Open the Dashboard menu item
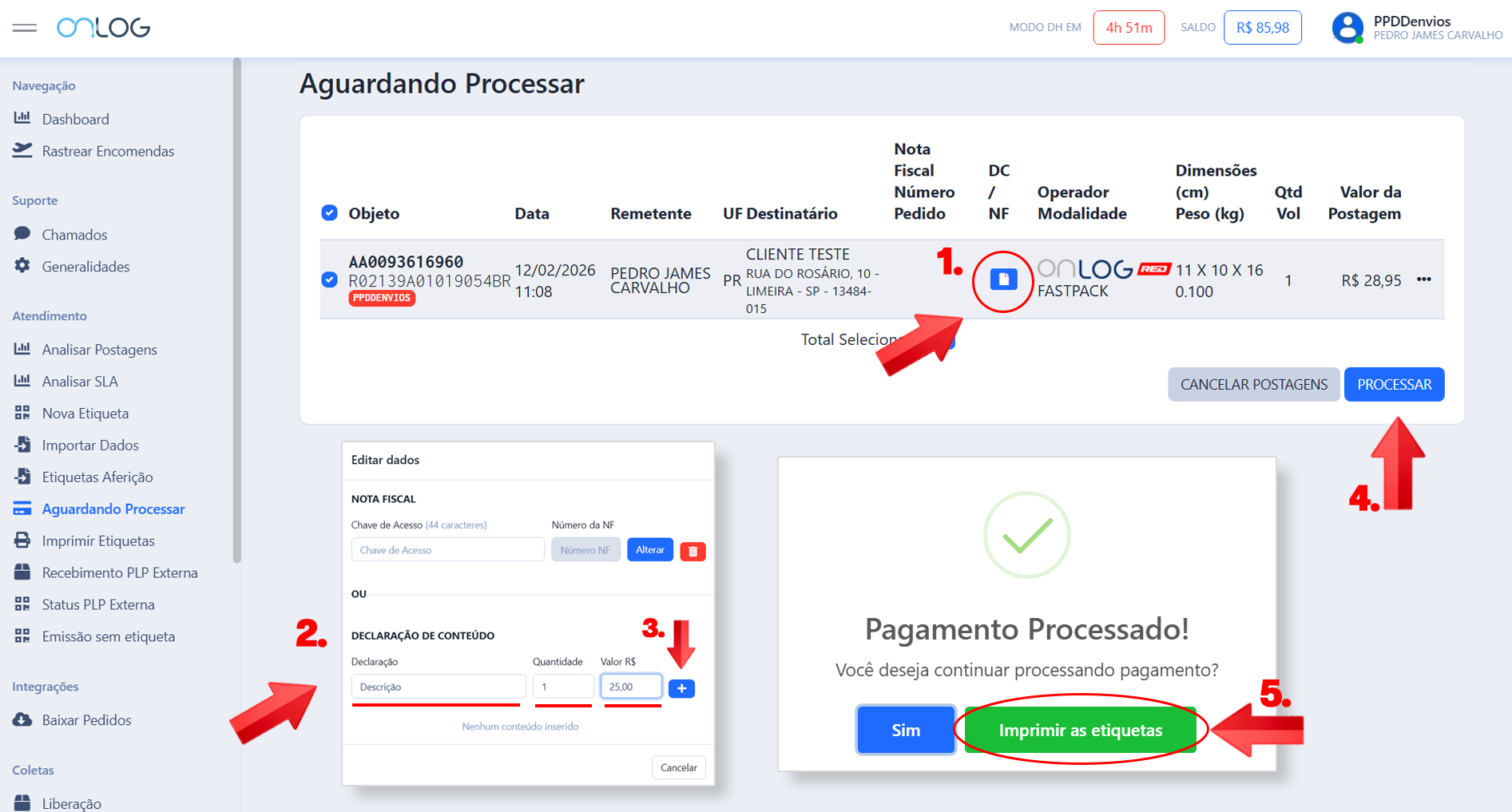Screen dimensions: 1512x812 [x=75, y=119]
